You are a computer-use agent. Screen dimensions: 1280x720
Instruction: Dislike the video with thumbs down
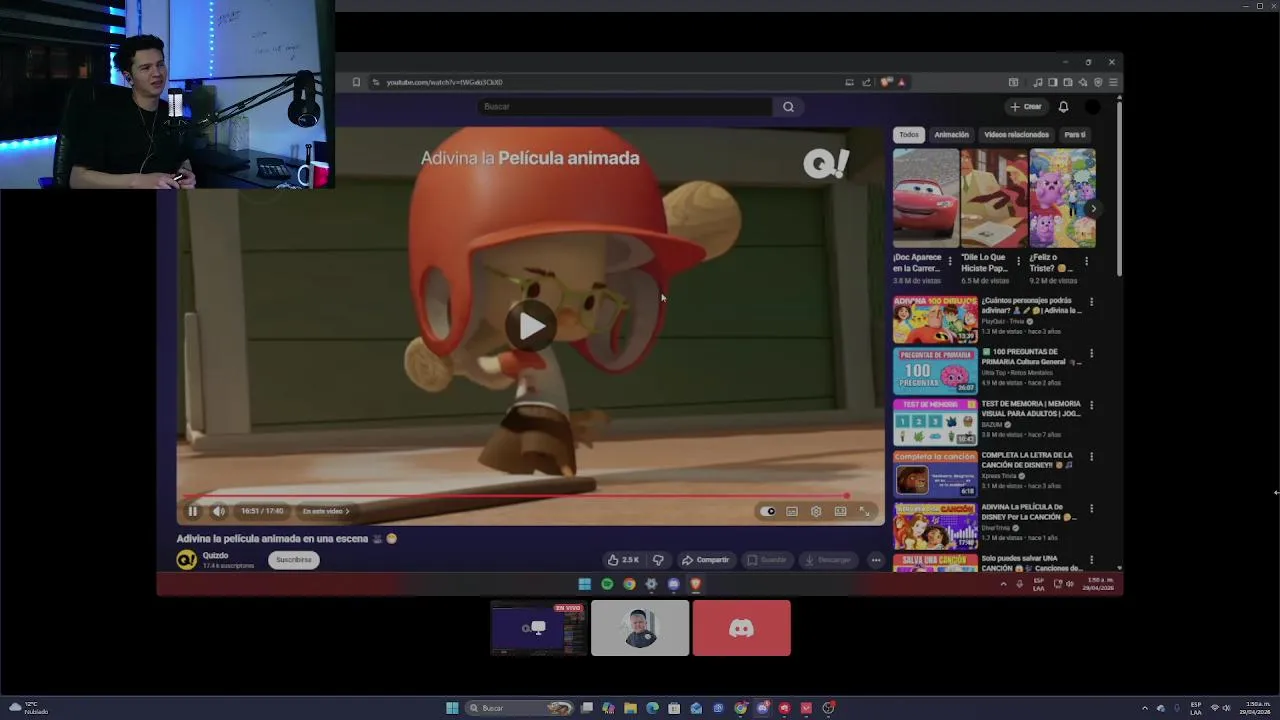pos(658,560)
